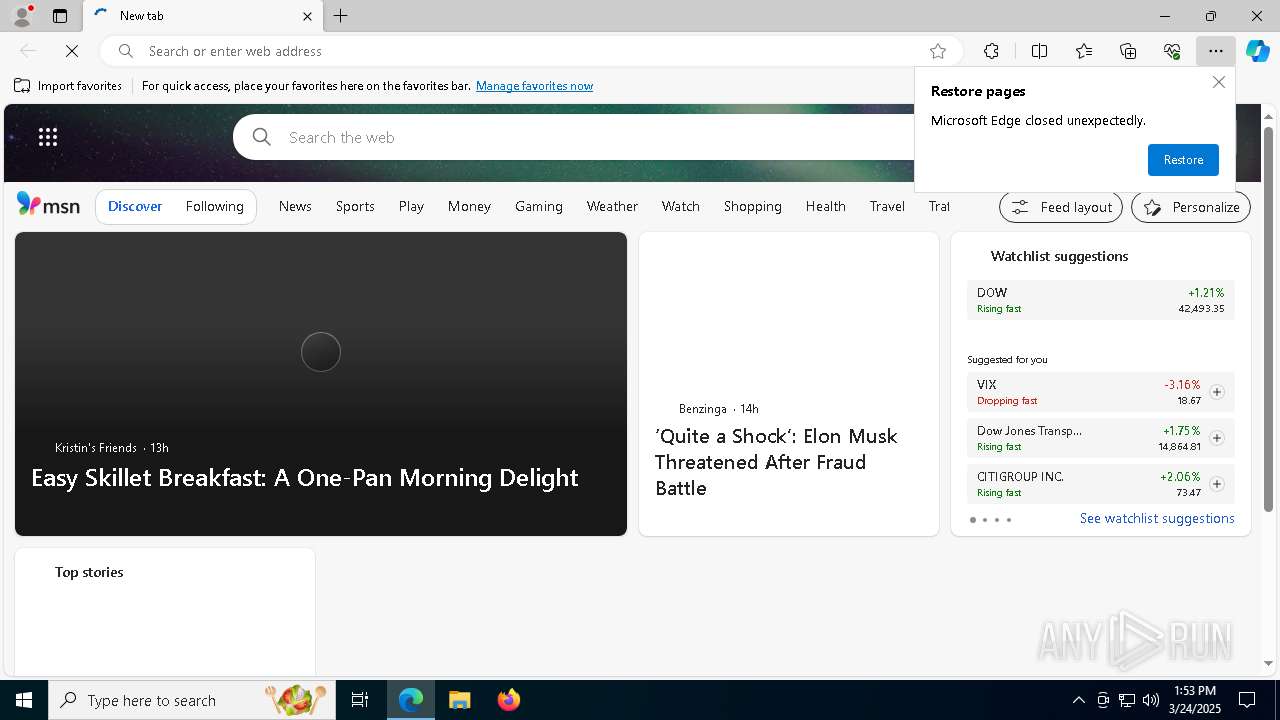The width and height of the screenshot is (1280, 720).
Task: Open a new tab with plus button
Action: click(341, 16)
